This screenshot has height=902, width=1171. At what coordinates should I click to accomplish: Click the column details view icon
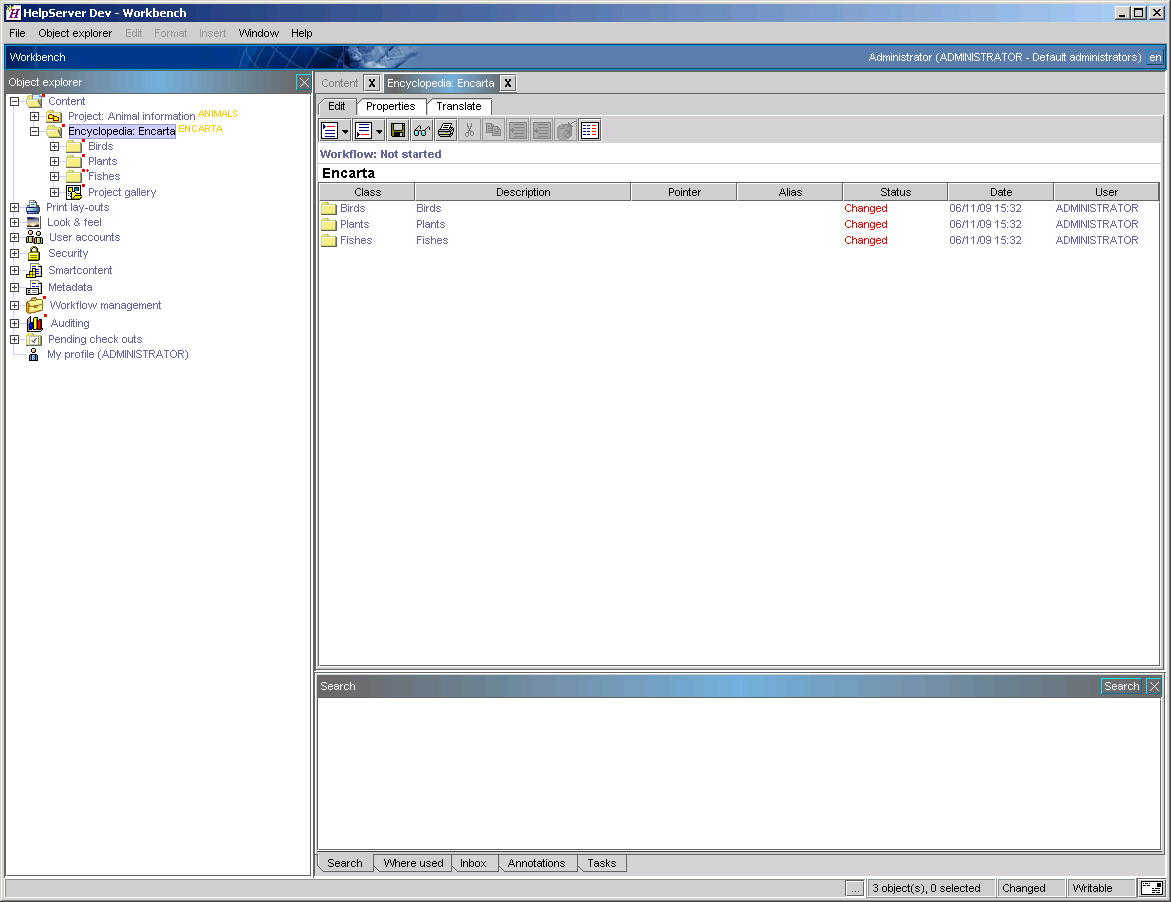click(589, 131)
